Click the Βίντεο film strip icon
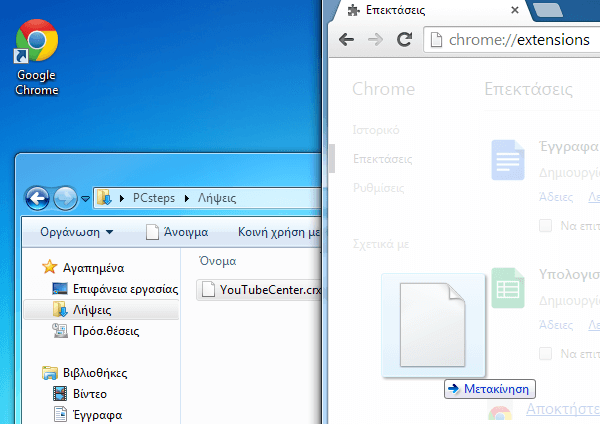Screen dimensions: 600x424 coord(60,393)
